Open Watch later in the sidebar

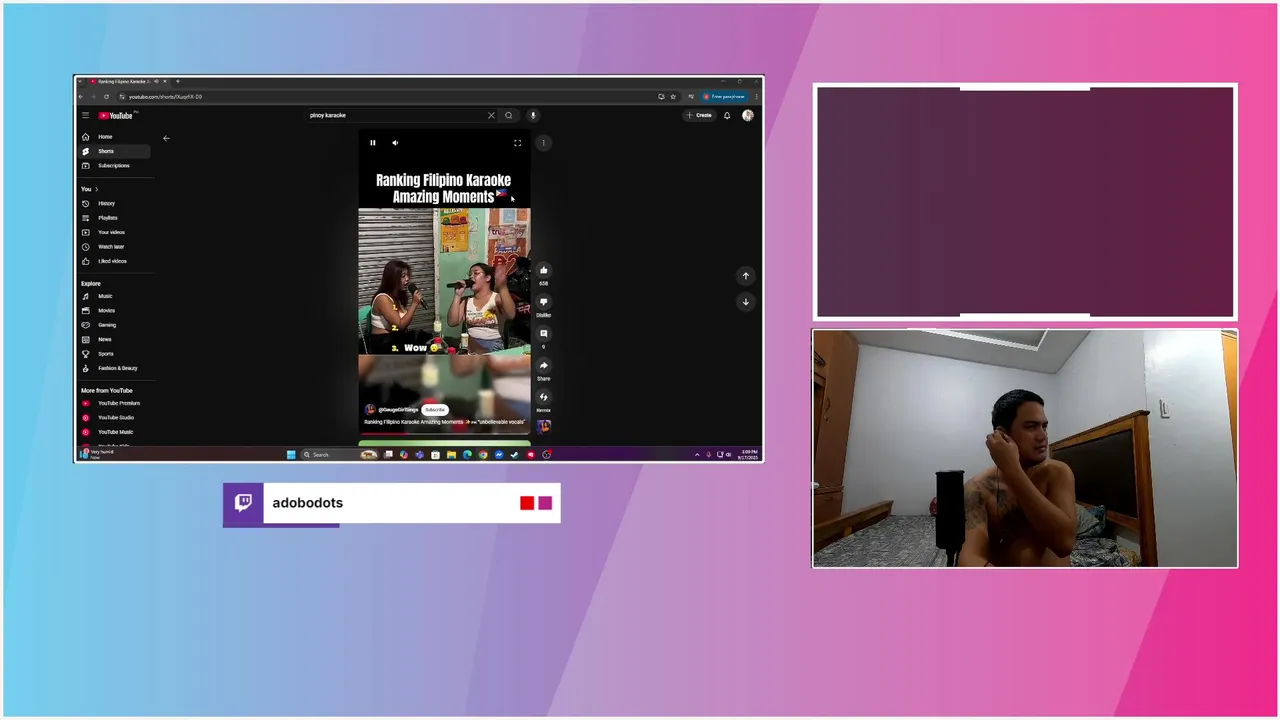(x=114, y=247)
